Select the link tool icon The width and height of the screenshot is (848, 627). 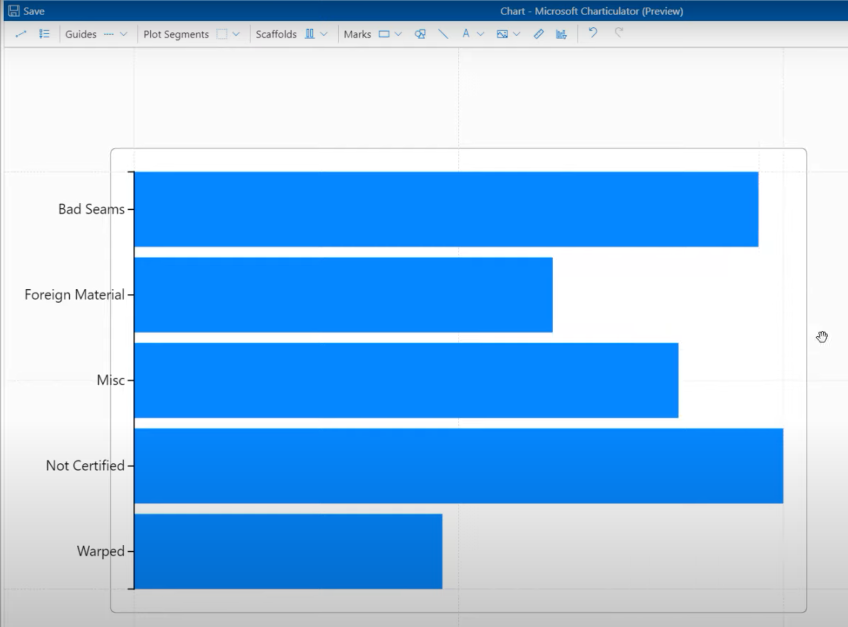coord(21,34)
